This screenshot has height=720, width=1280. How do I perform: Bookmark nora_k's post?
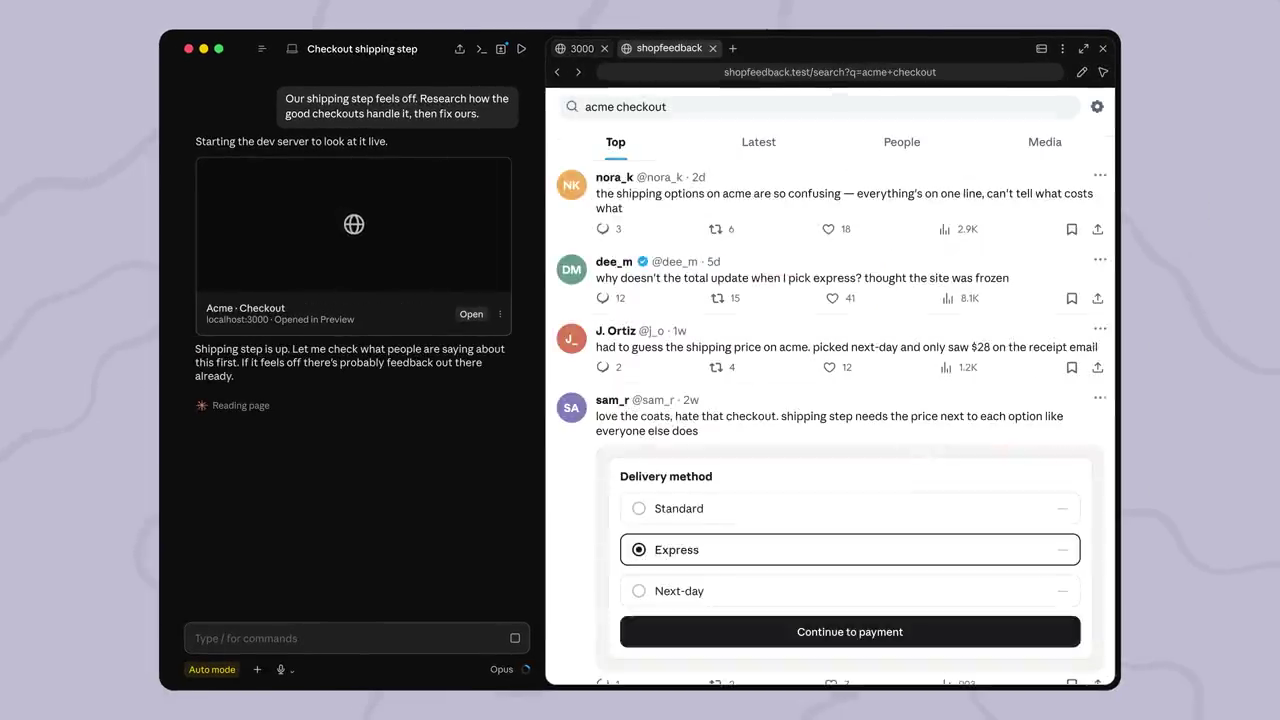click(1072, 229)
